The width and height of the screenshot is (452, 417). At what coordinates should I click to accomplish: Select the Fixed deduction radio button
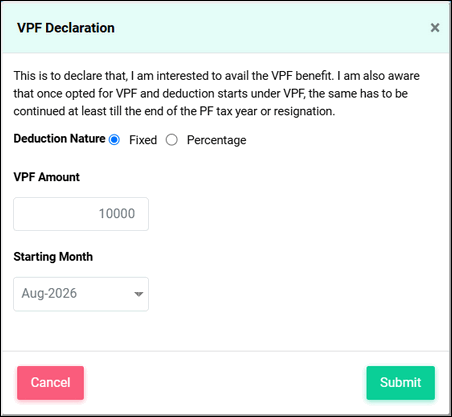pos(114,140)
